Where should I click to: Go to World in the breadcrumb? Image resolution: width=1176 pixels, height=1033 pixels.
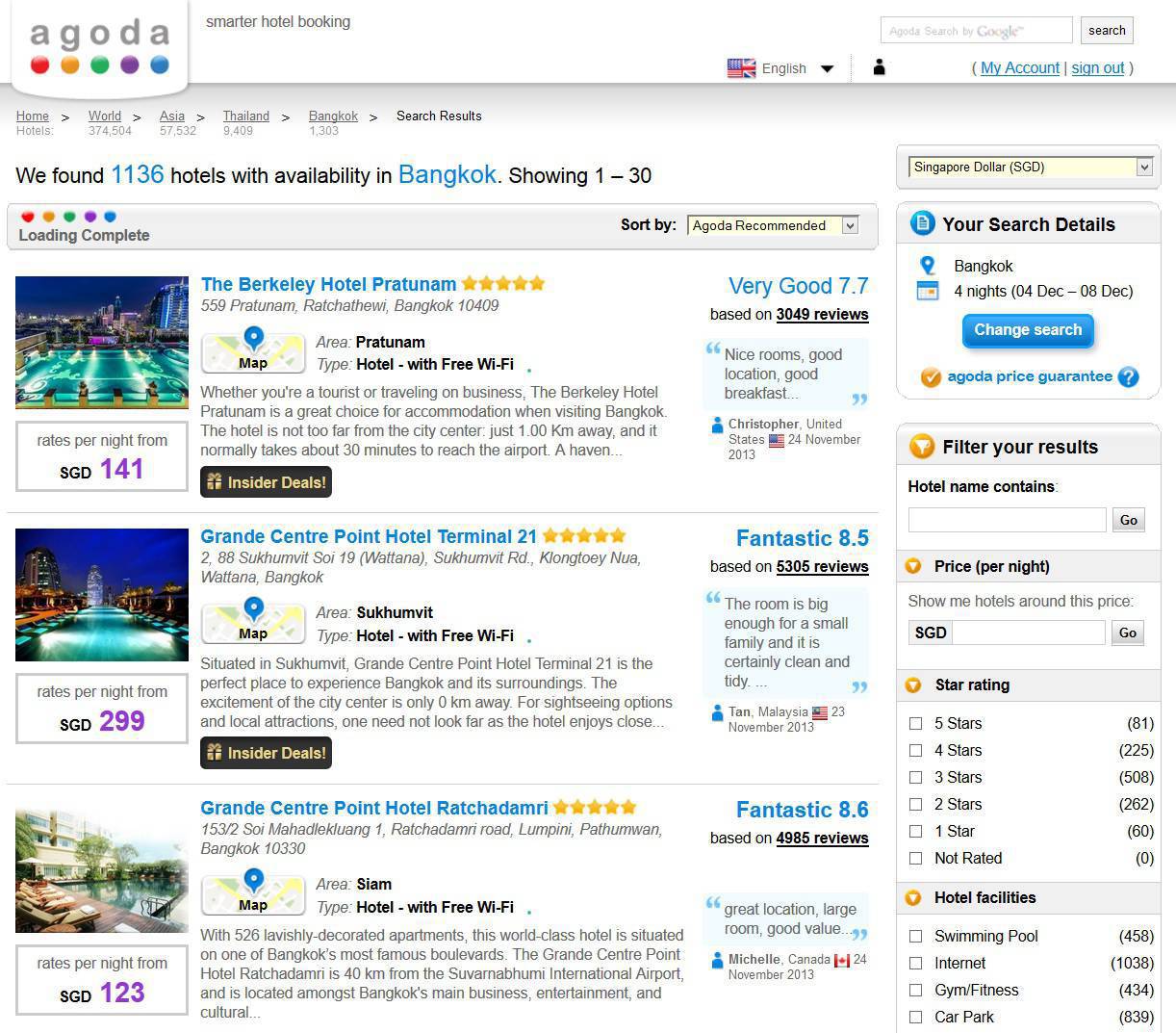[x=105, y=116]
